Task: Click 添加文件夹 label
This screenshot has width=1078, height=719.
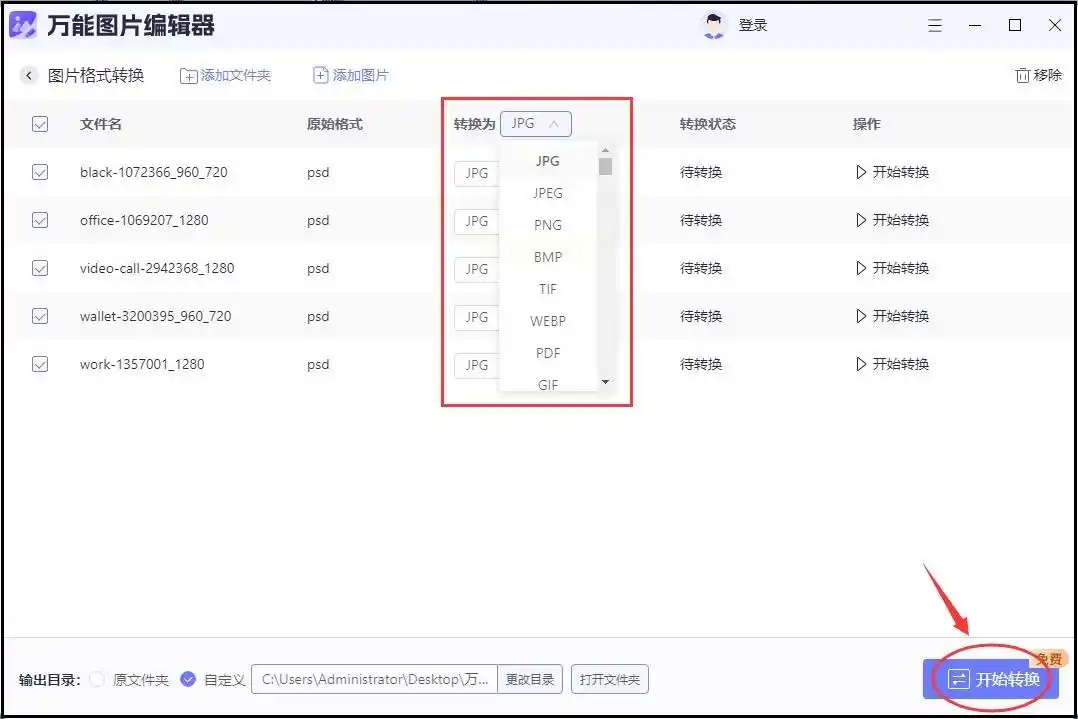Action: [x=236, y=75]
